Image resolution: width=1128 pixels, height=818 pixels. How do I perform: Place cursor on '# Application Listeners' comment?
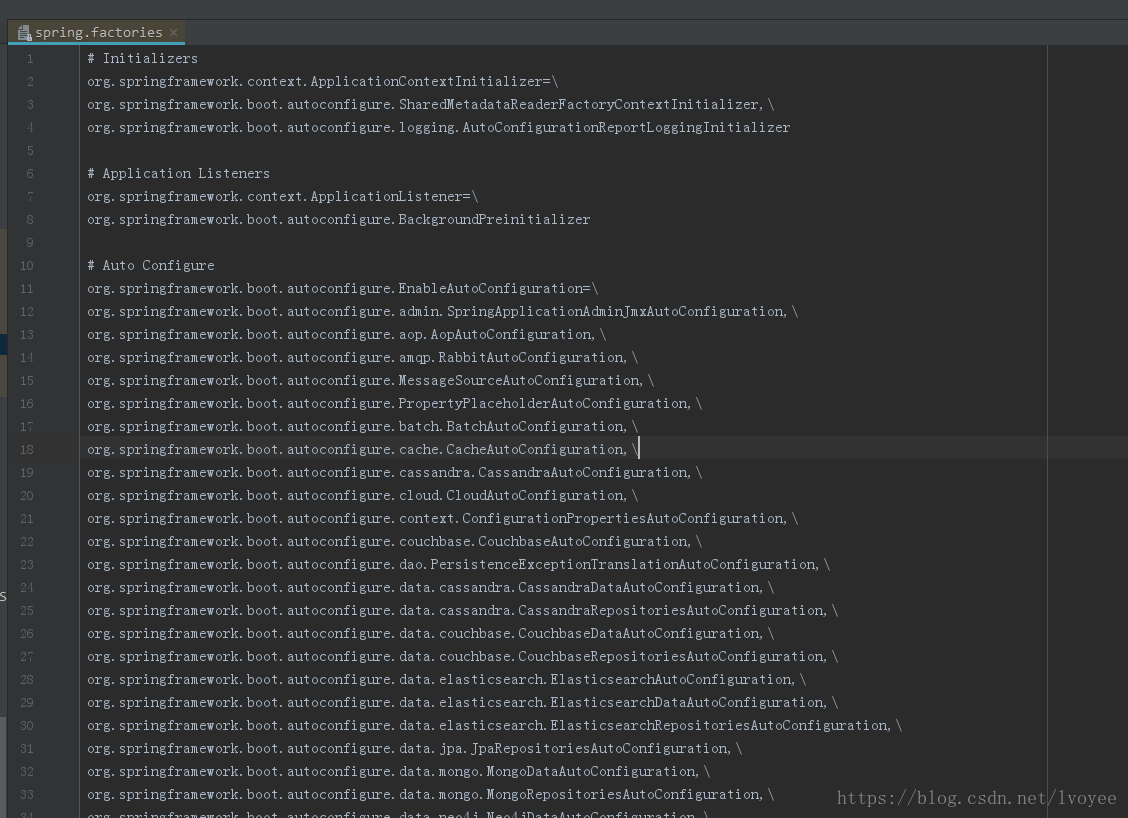pos(178,174)
